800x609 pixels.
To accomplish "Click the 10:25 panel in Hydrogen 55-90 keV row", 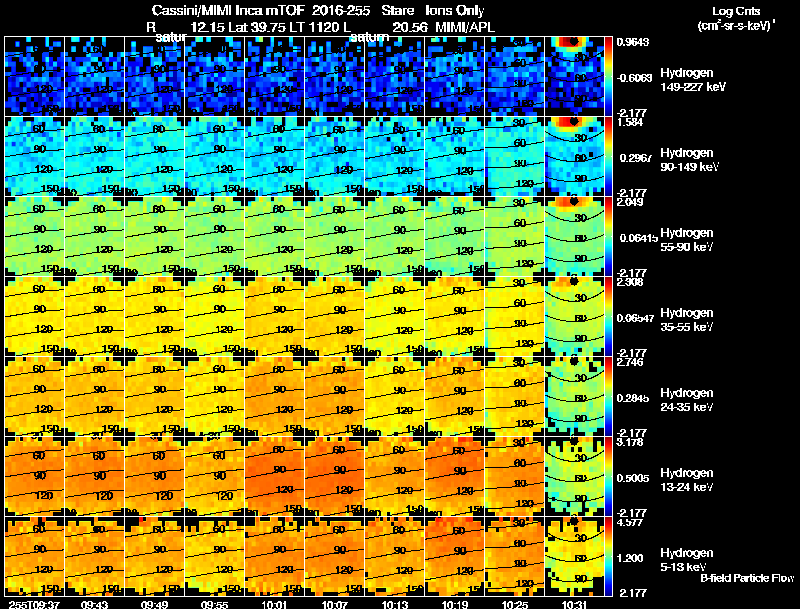I will click(515, 236).
